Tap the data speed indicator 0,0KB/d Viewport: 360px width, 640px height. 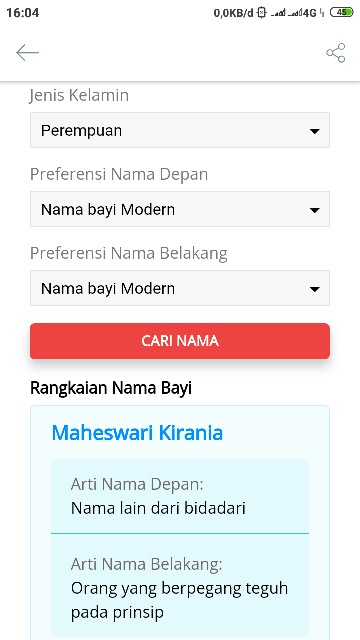click(x=233, y=13)
